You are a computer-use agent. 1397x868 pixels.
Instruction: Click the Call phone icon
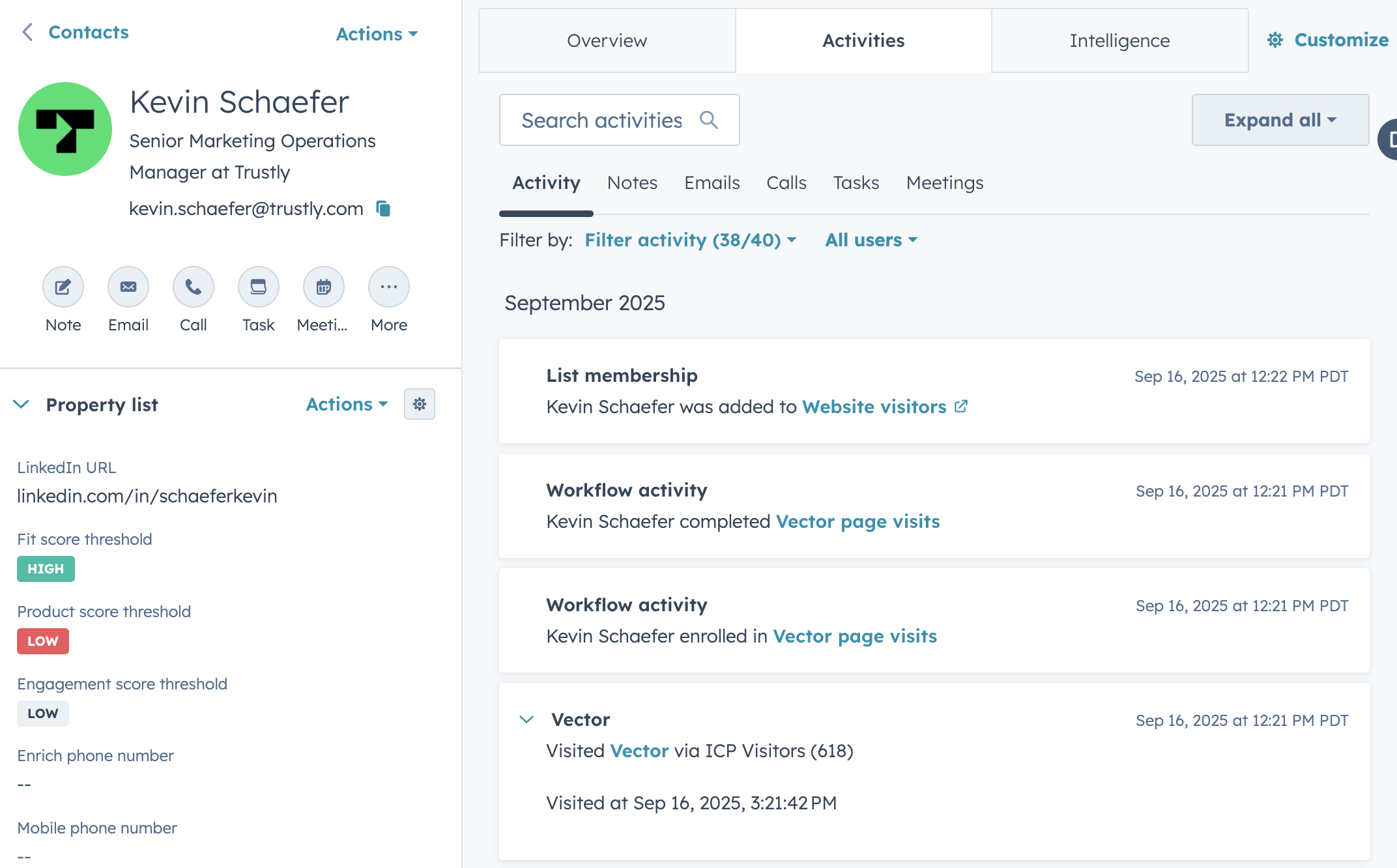pos(194,287)
